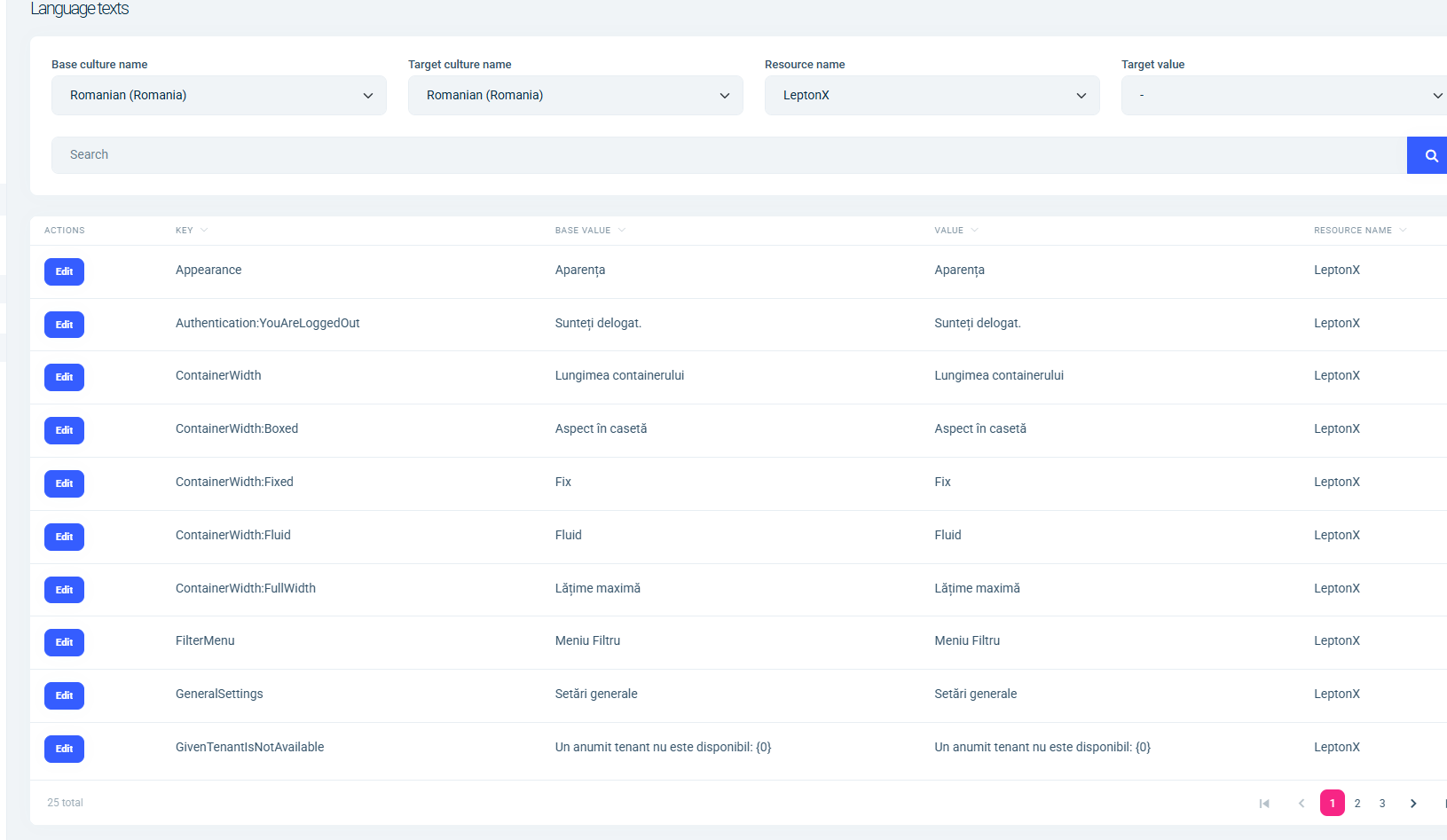Click the magnifier search button
The width and height of the screenshot is (1447, 840).
click(x=1429, y=155)
